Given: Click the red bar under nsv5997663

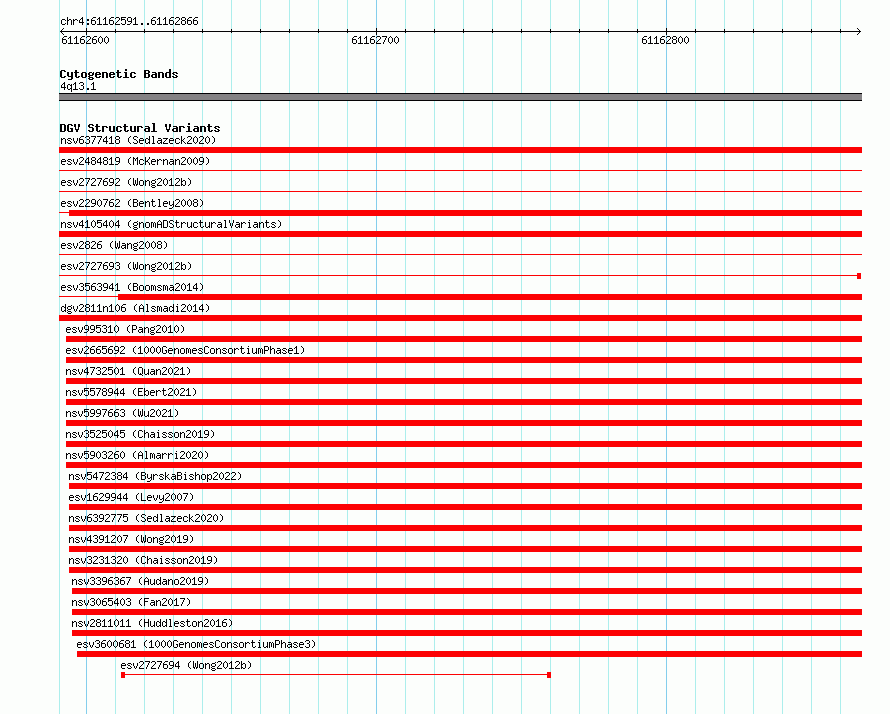Looking at the screenshot, I should pyautogui.click(x=464, y=423).
